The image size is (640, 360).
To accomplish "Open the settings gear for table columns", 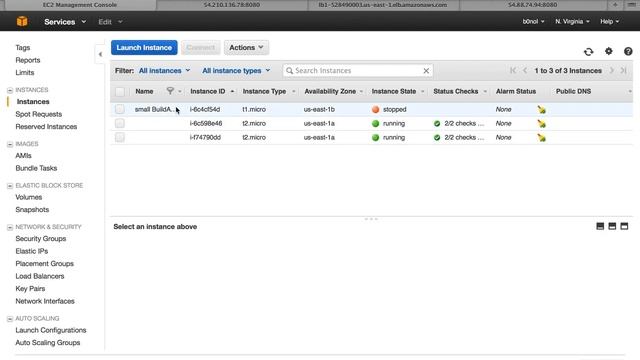I will [609, 51].
